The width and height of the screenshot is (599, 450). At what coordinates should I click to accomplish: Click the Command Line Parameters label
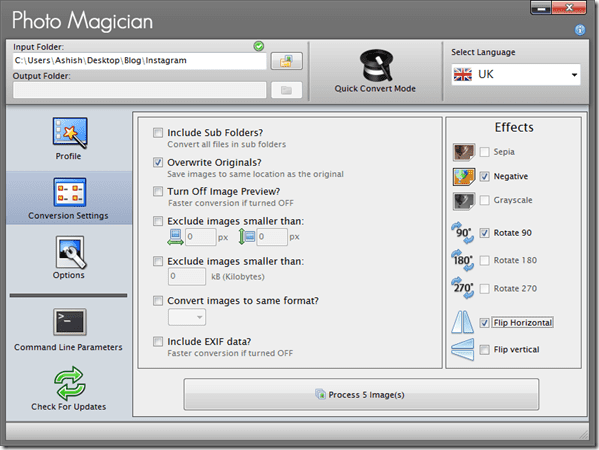click(x=68, y=347)
